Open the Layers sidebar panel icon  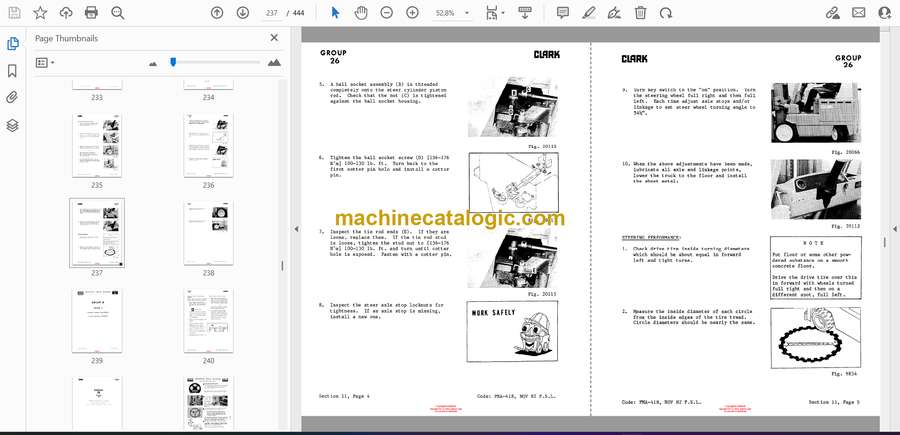[x=13, y=125]
